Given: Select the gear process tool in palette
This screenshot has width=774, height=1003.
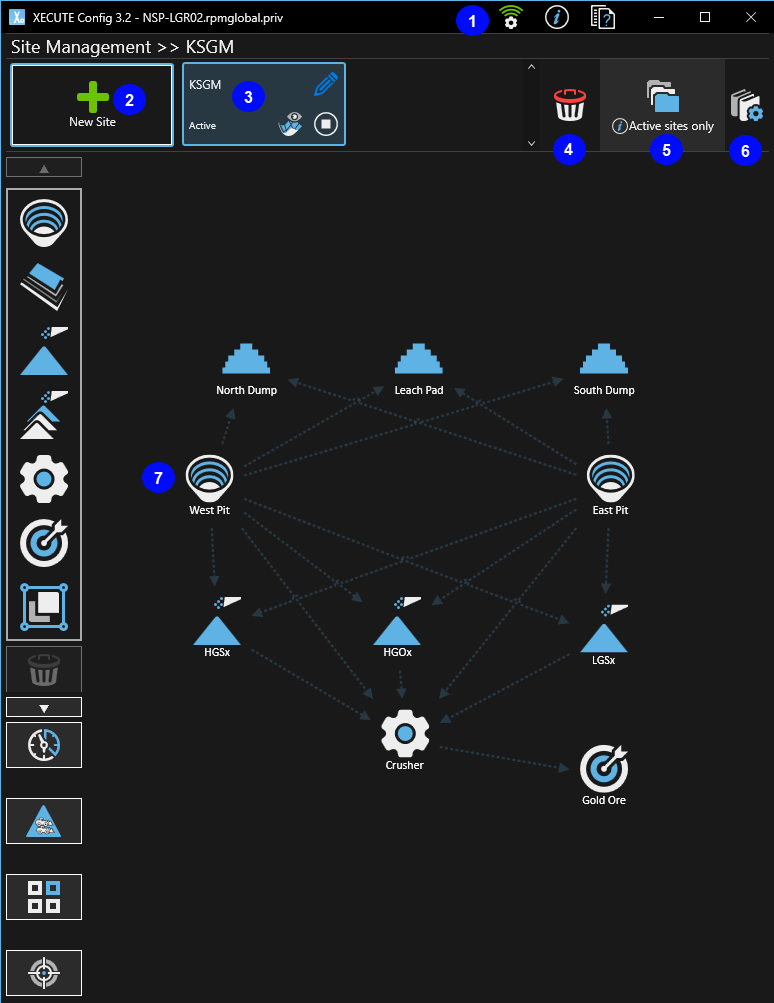Looking at the screenshot, I should pyautogui.click(x=44, y=480).
